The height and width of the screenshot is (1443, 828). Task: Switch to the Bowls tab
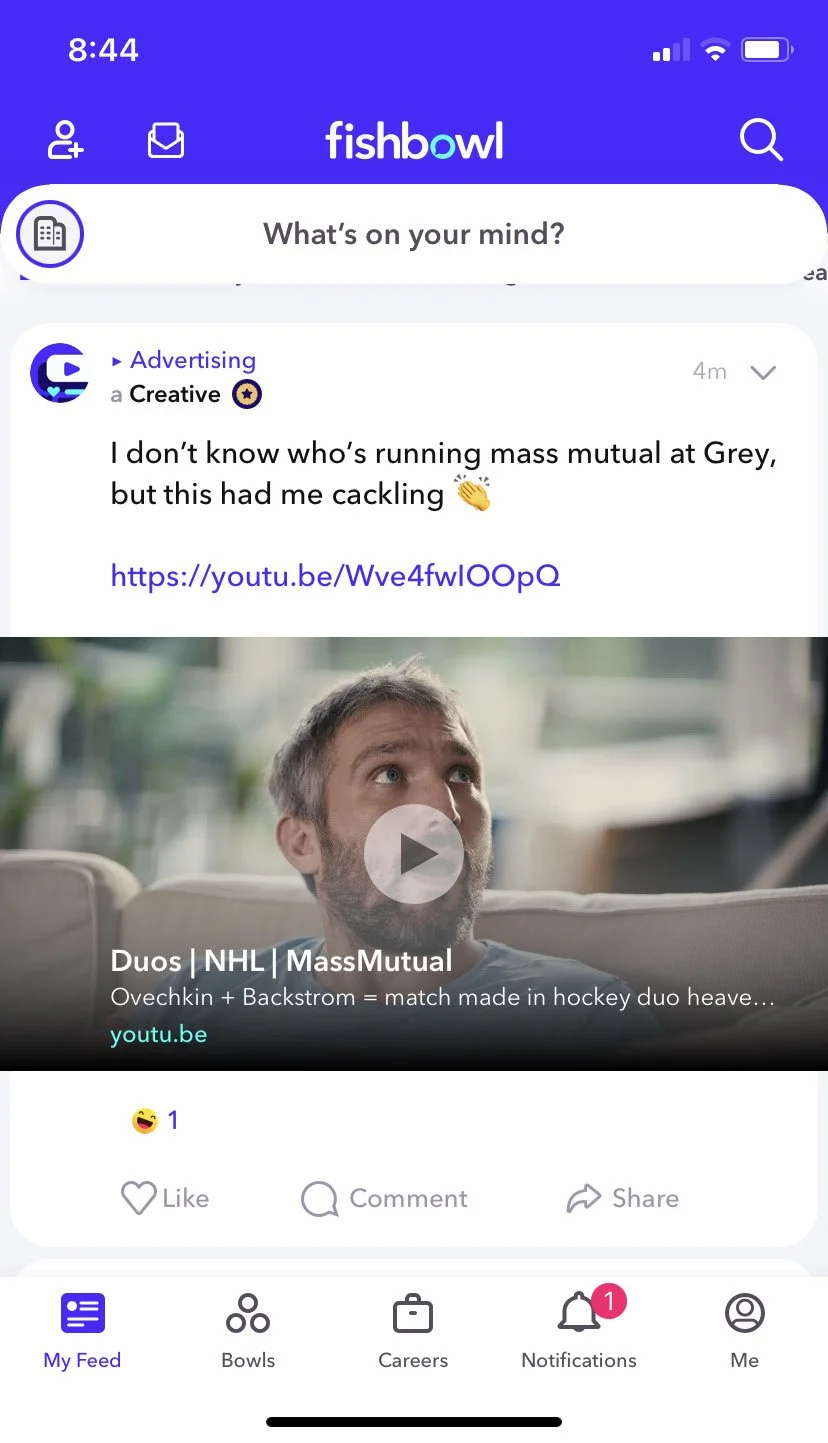tap(248, 1330)
